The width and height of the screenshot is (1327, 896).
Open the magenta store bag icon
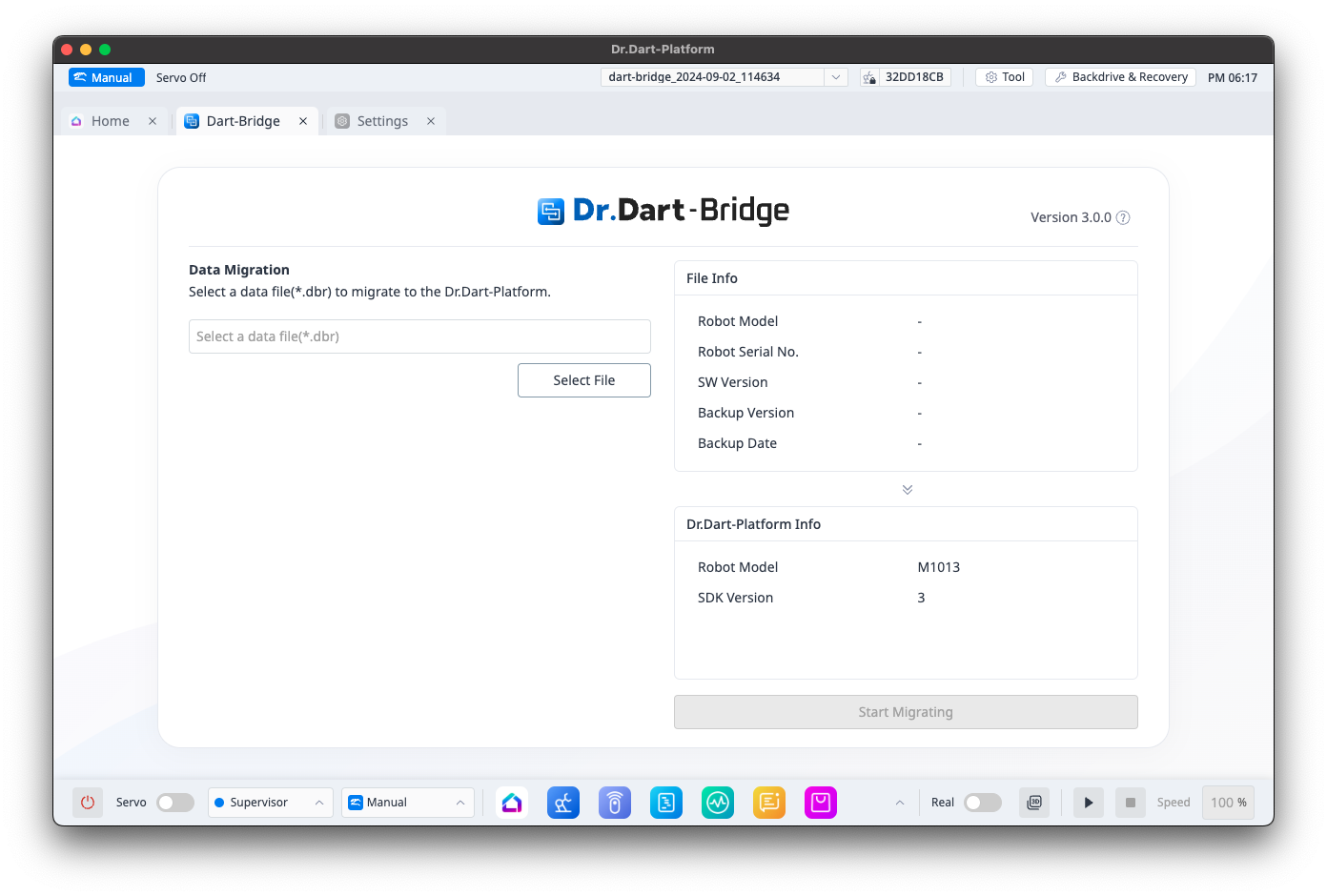click(x=821, y=803)
